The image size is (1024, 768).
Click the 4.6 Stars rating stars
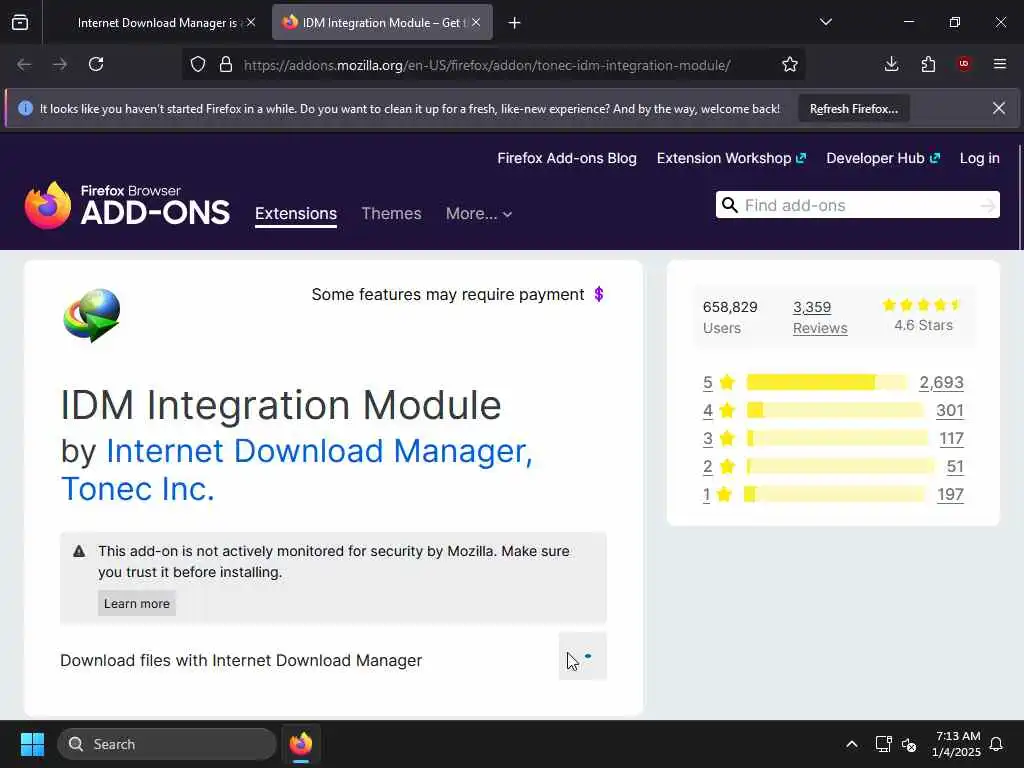[x=922, y=305]
